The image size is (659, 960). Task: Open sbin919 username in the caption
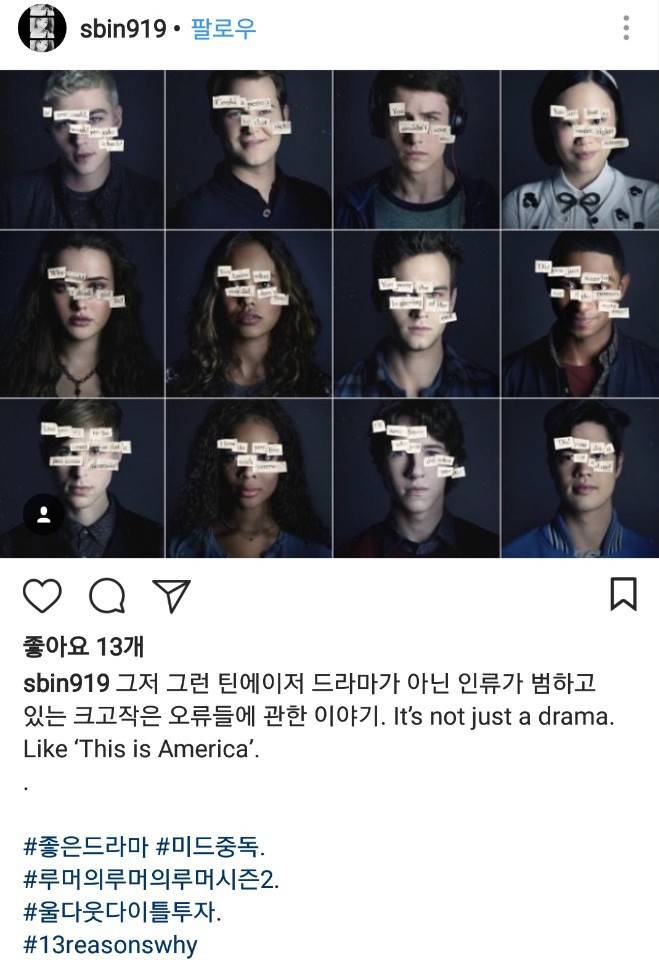(x=66, y=683)
